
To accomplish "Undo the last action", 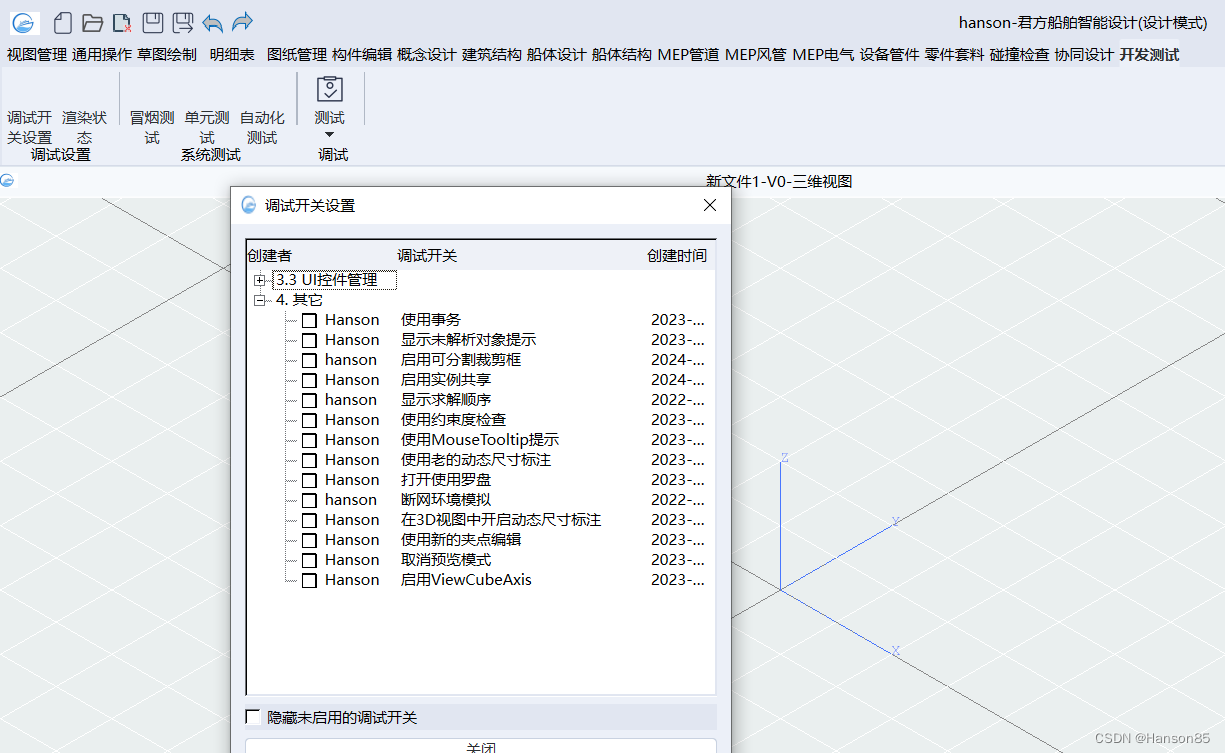I will click(212, 23).
